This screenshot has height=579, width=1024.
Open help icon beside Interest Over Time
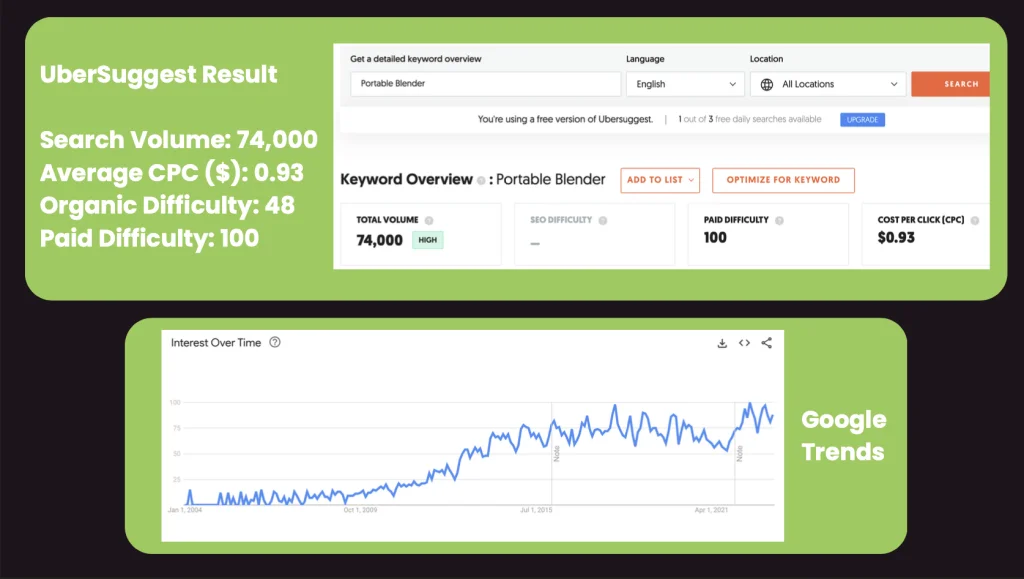(275, 342)
